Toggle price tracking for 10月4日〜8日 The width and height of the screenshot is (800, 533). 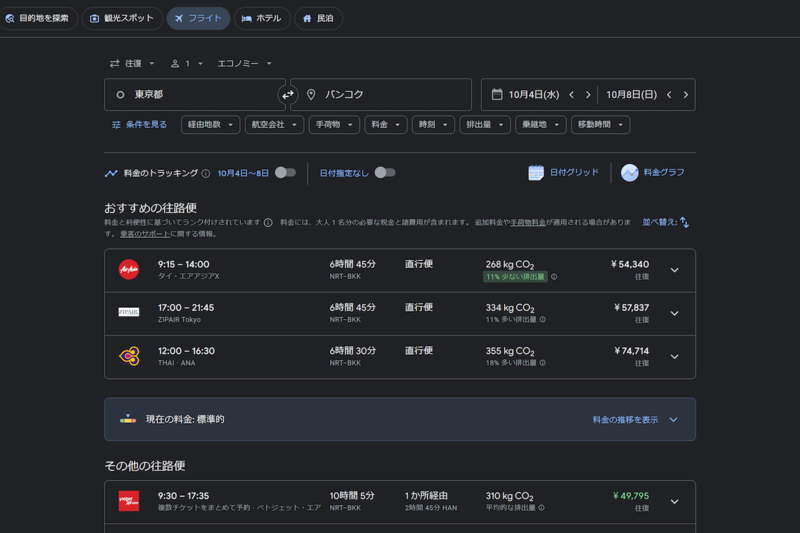point(285,173)
